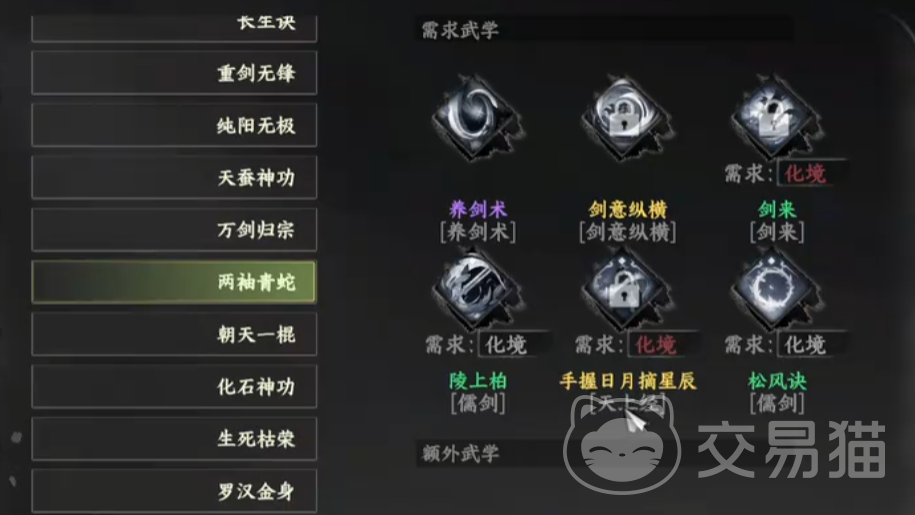Open the 重剑无锋 list entry

174,73
